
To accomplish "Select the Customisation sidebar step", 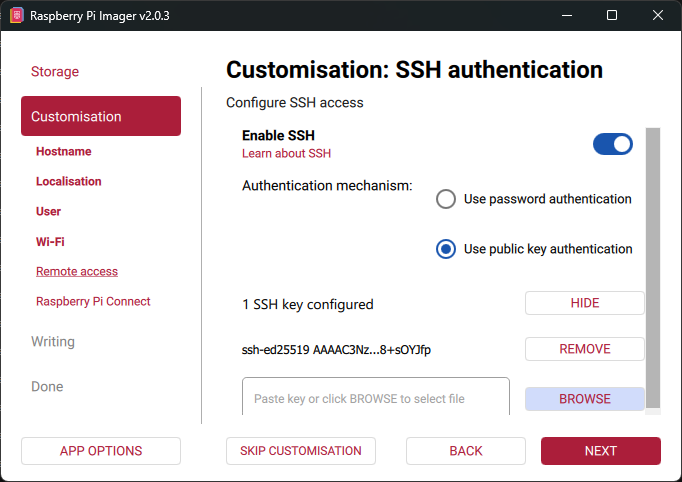I will 101,116.
